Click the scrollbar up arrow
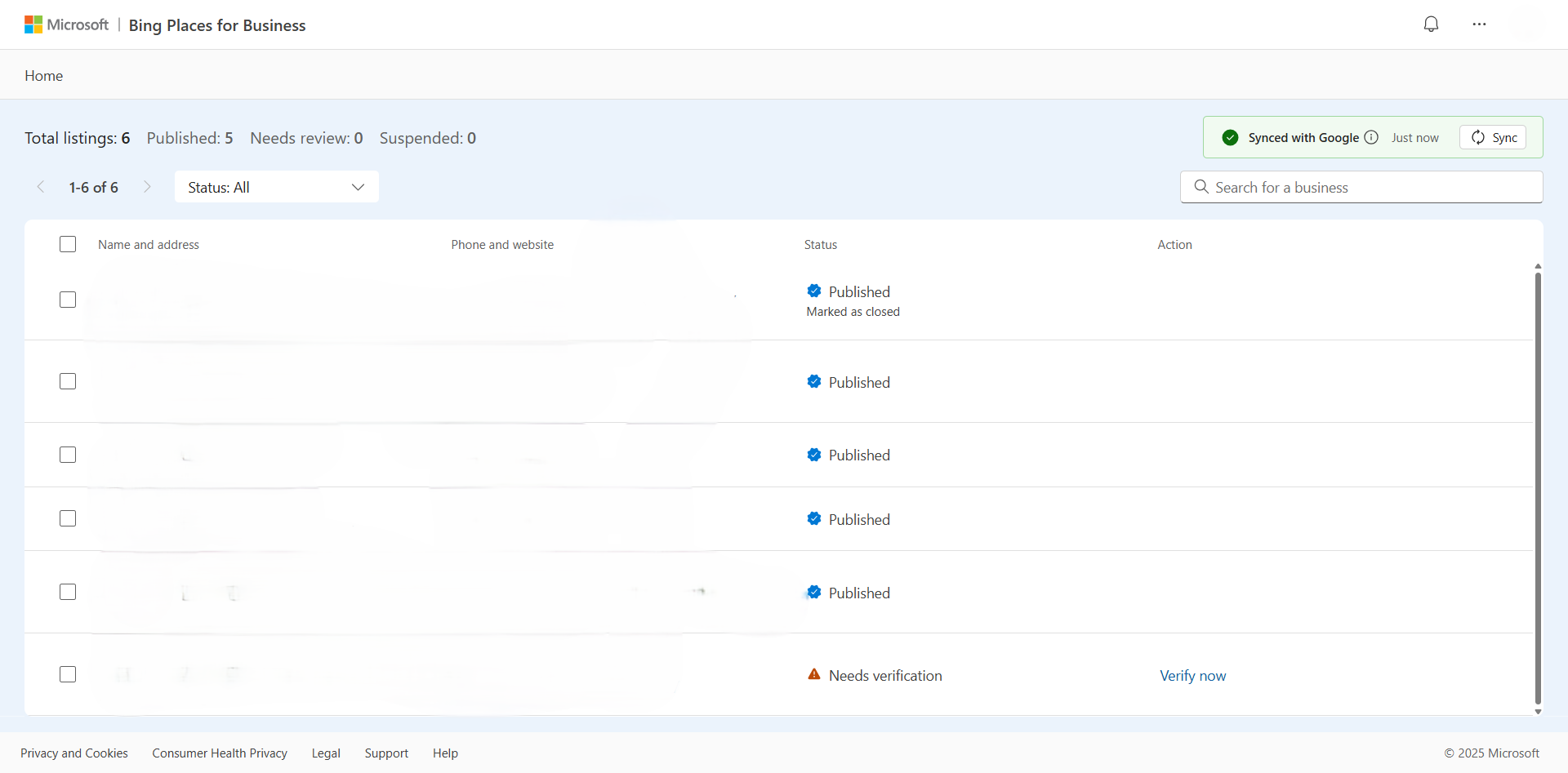Image resolution: width=1568 pixels, height=773 pixels. (x=1538, y=266)
